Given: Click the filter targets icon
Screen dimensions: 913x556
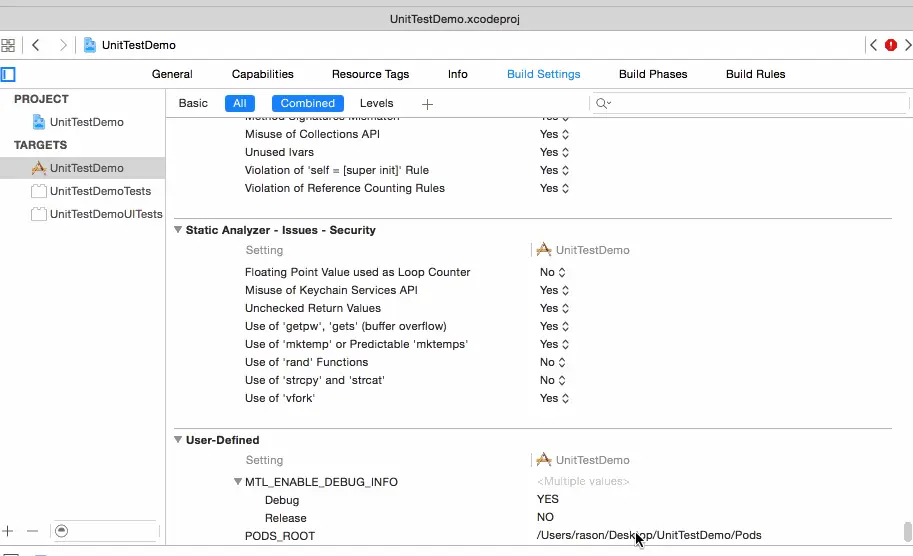Looking at the screenshot, I should pos(62,531).
